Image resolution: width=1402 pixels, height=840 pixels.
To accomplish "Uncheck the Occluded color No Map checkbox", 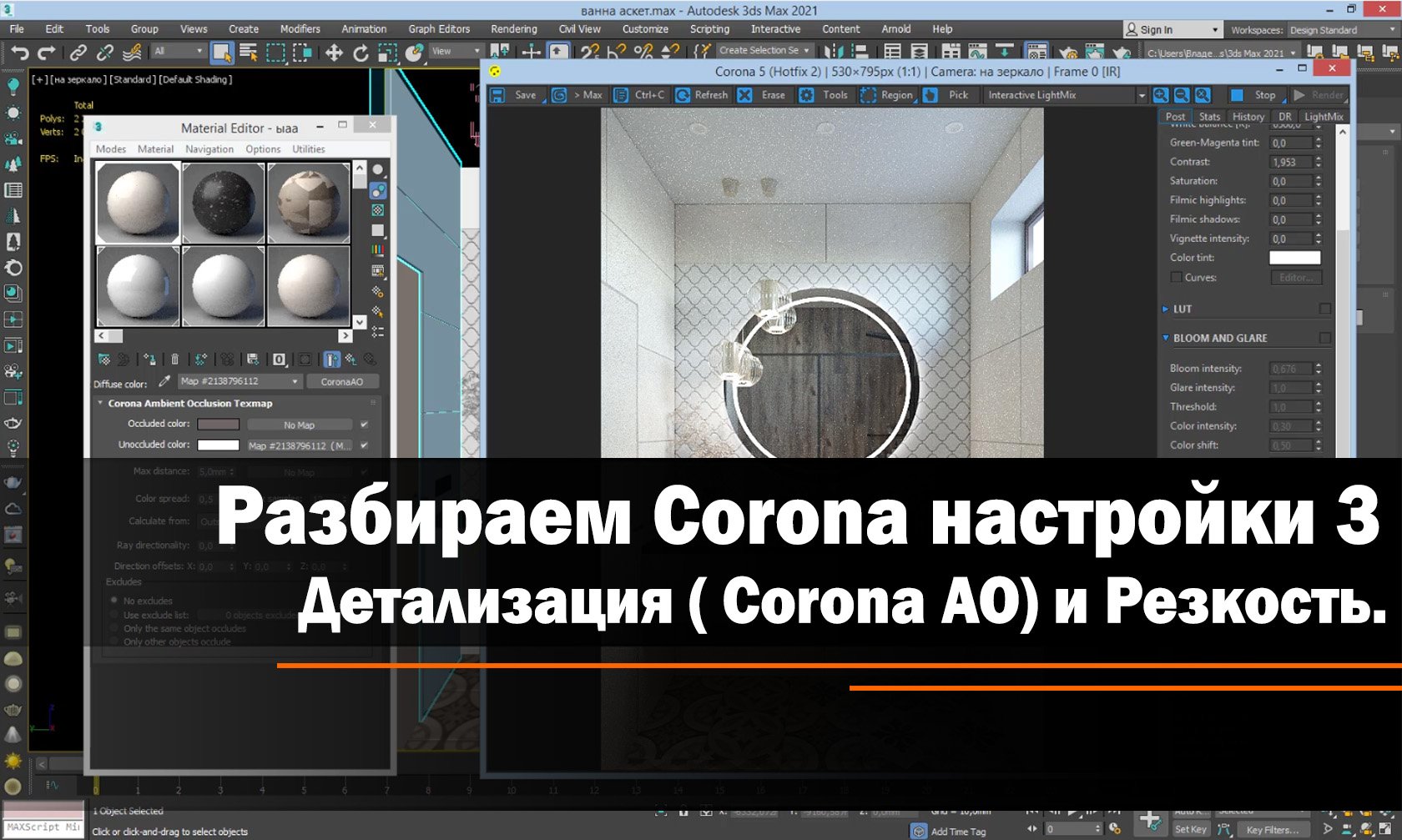I will pyautogui.click(x=365, y=425).
